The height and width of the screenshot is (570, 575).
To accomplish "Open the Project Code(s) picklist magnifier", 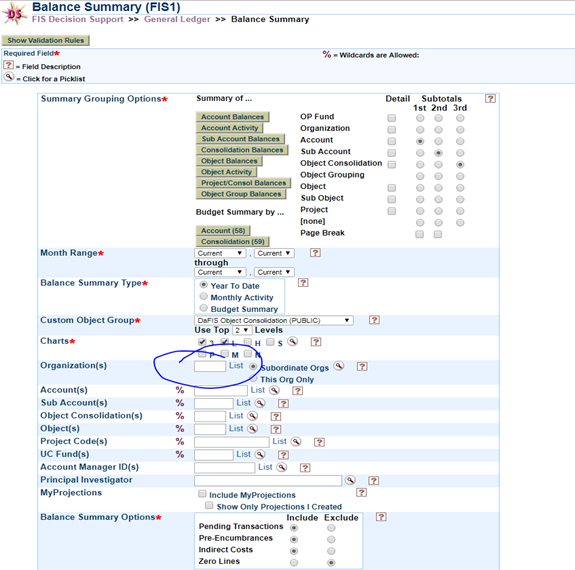I will 296,442.
